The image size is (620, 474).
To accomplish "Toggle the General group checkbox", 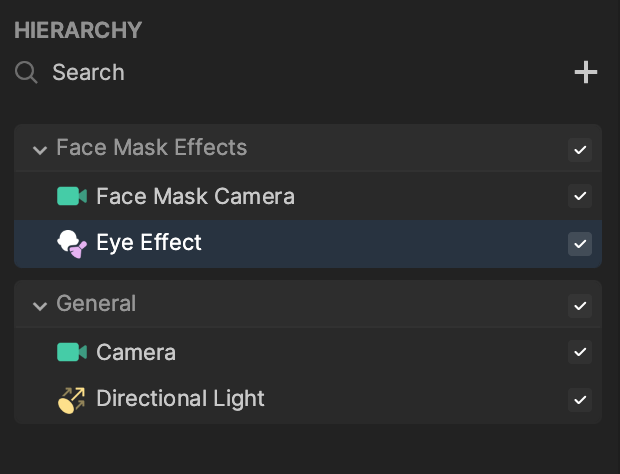I will click(x=580, y=306).
